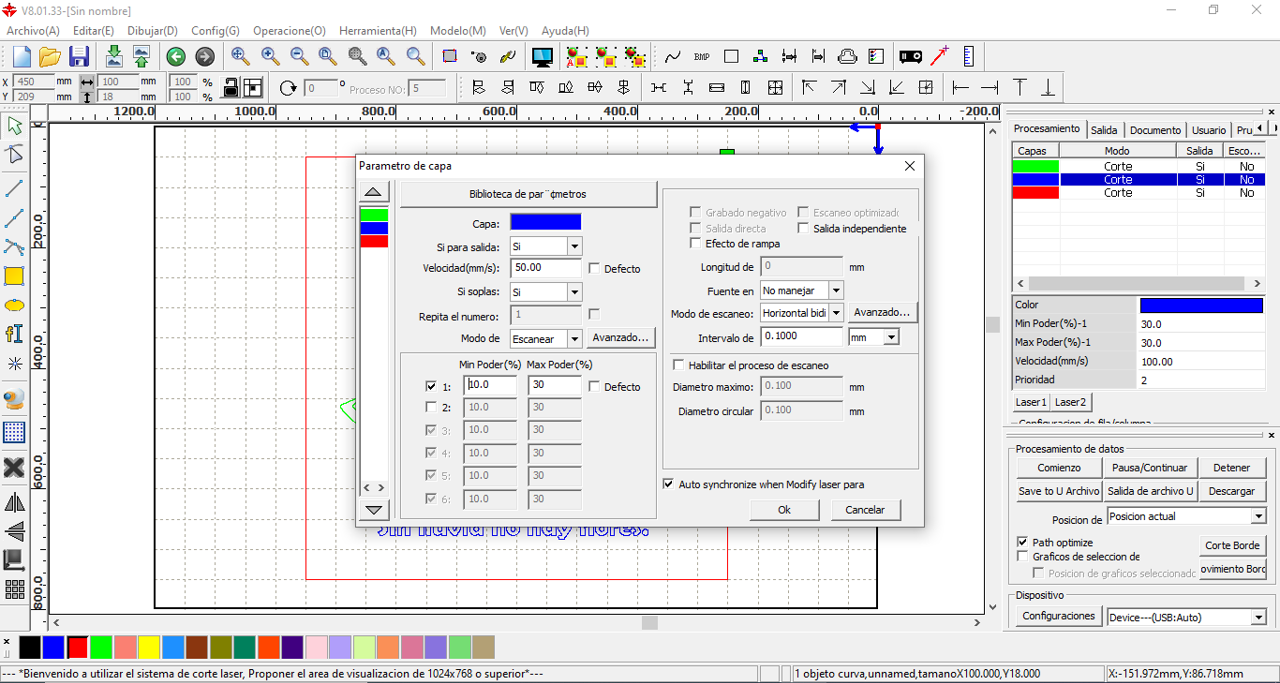Select green layer in dialog layer list
The height and width of the screenshot is (683, 1280).
click(374, 215)
